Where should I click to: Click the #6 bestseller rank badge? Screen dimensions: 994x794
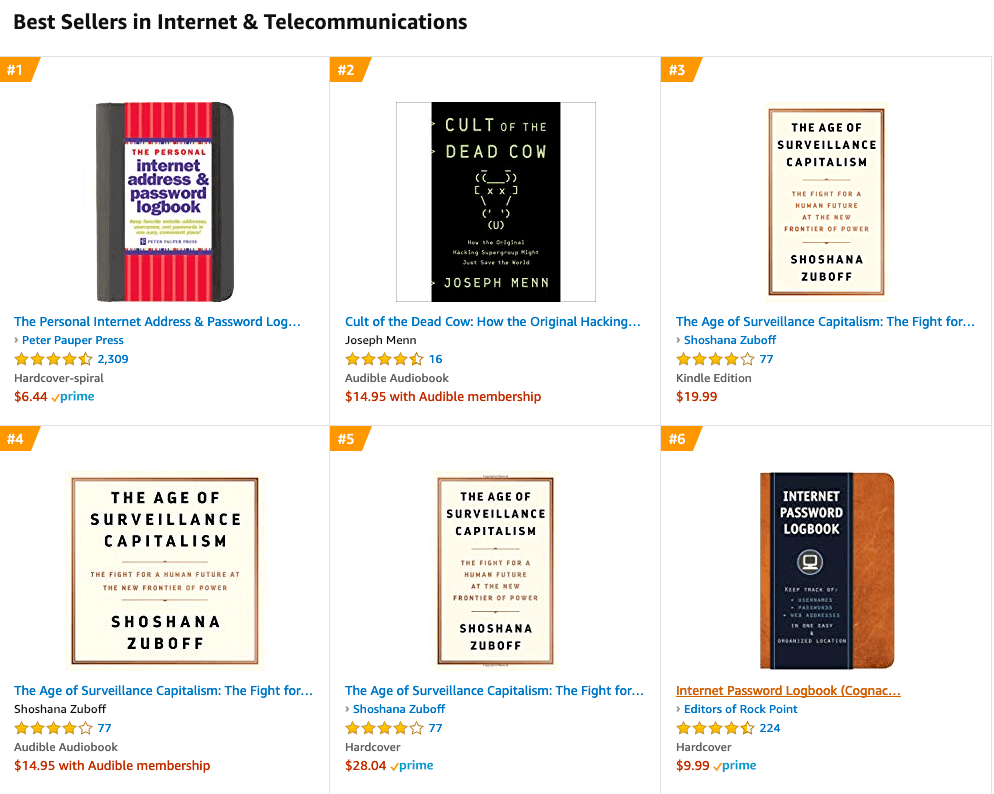[680, 439]
